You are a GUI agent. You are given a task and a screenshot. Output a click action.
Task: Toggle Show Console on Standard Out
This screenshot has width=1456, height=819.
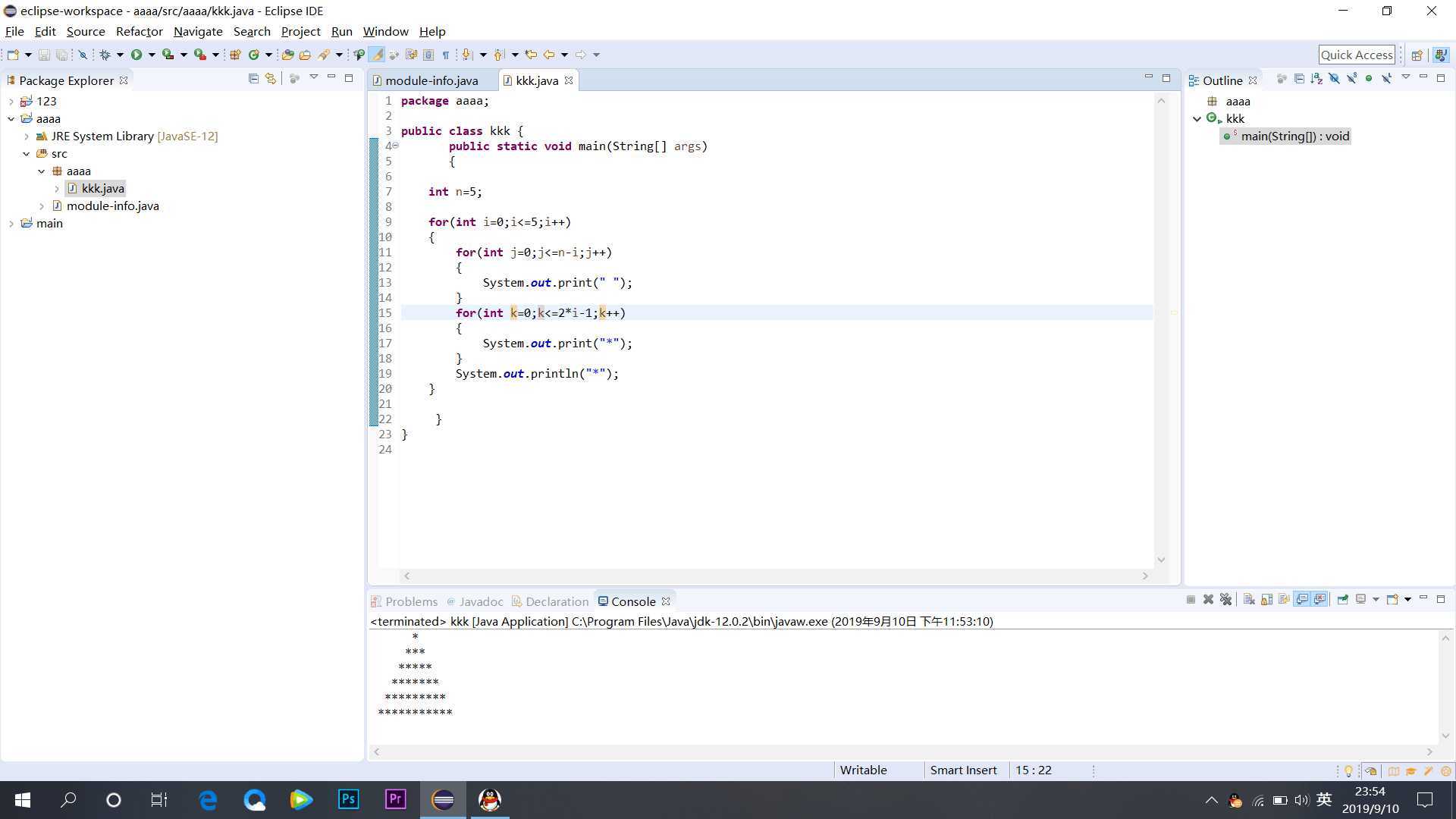(x=1302, y=600)
